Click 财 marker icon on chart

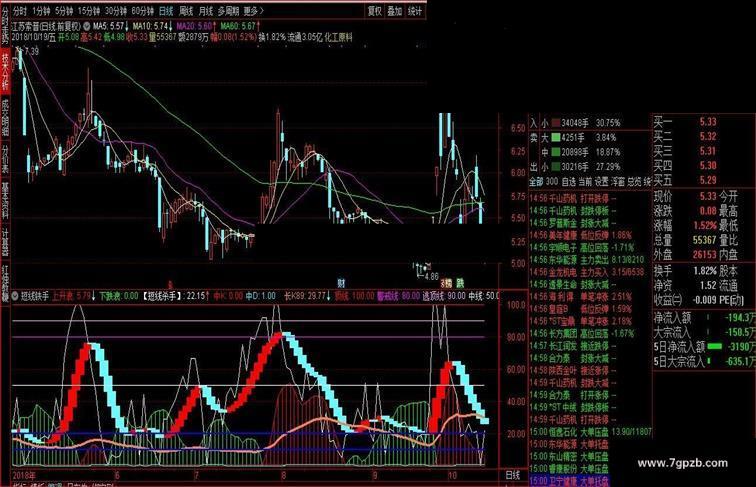click(x=341, y=283)
